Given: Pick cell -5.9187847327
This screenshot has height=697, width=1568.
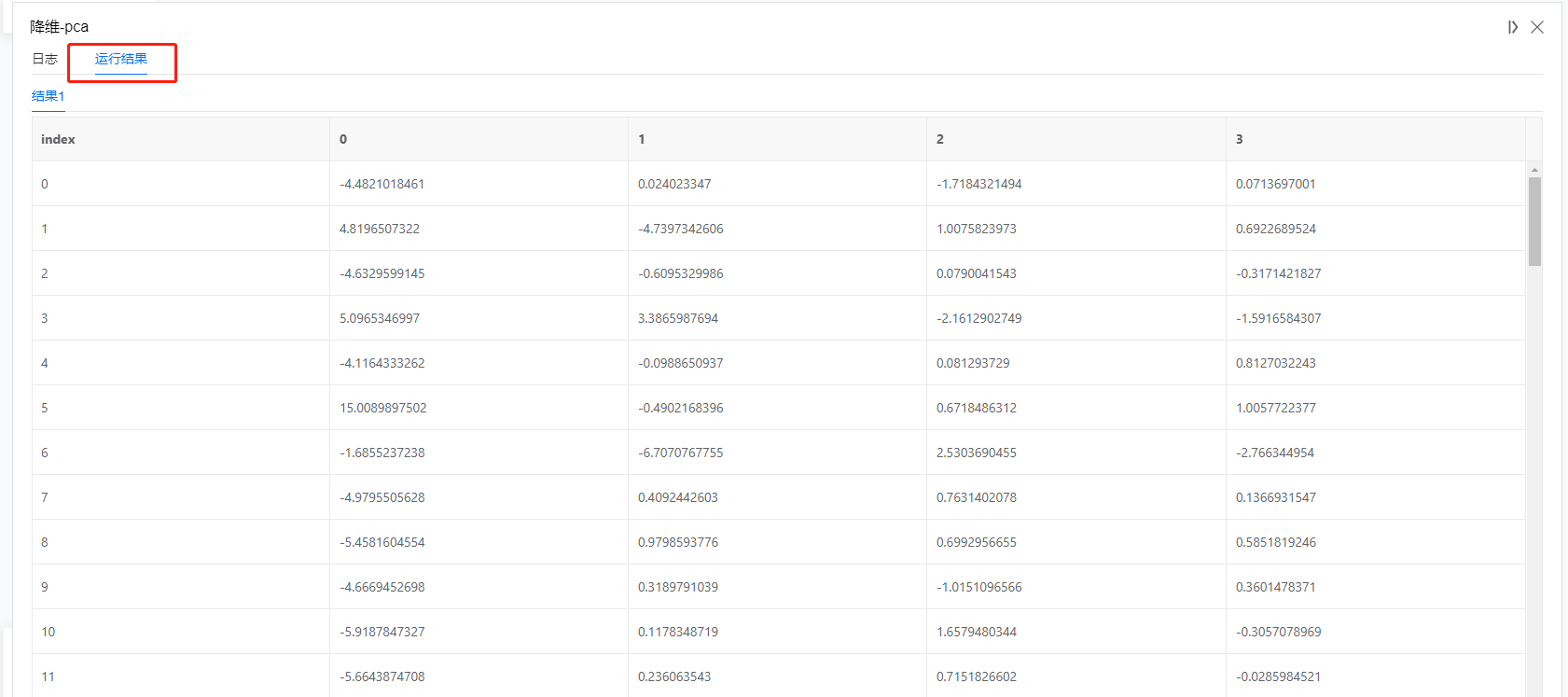Looking at the screenshot, I should point(382,632).
